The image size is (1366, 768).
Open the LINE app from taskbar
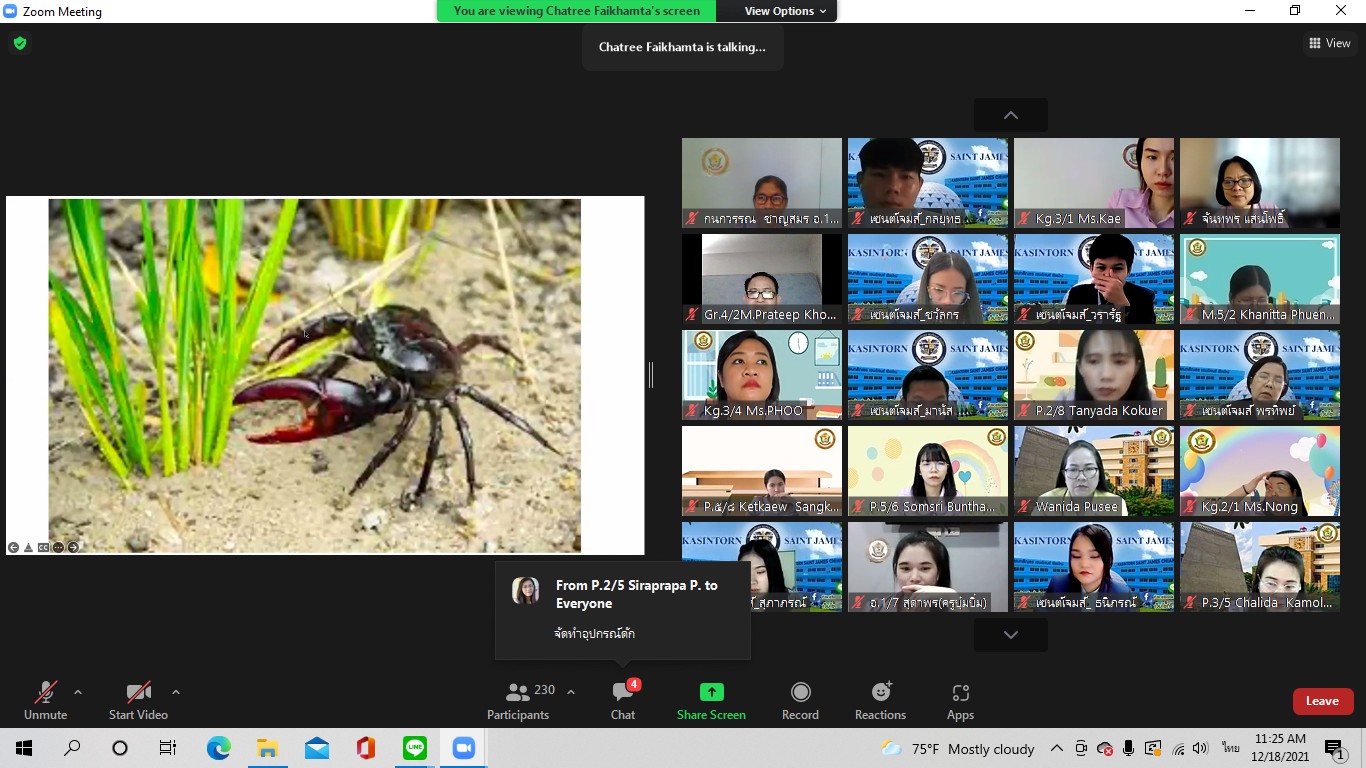point(415,748)
